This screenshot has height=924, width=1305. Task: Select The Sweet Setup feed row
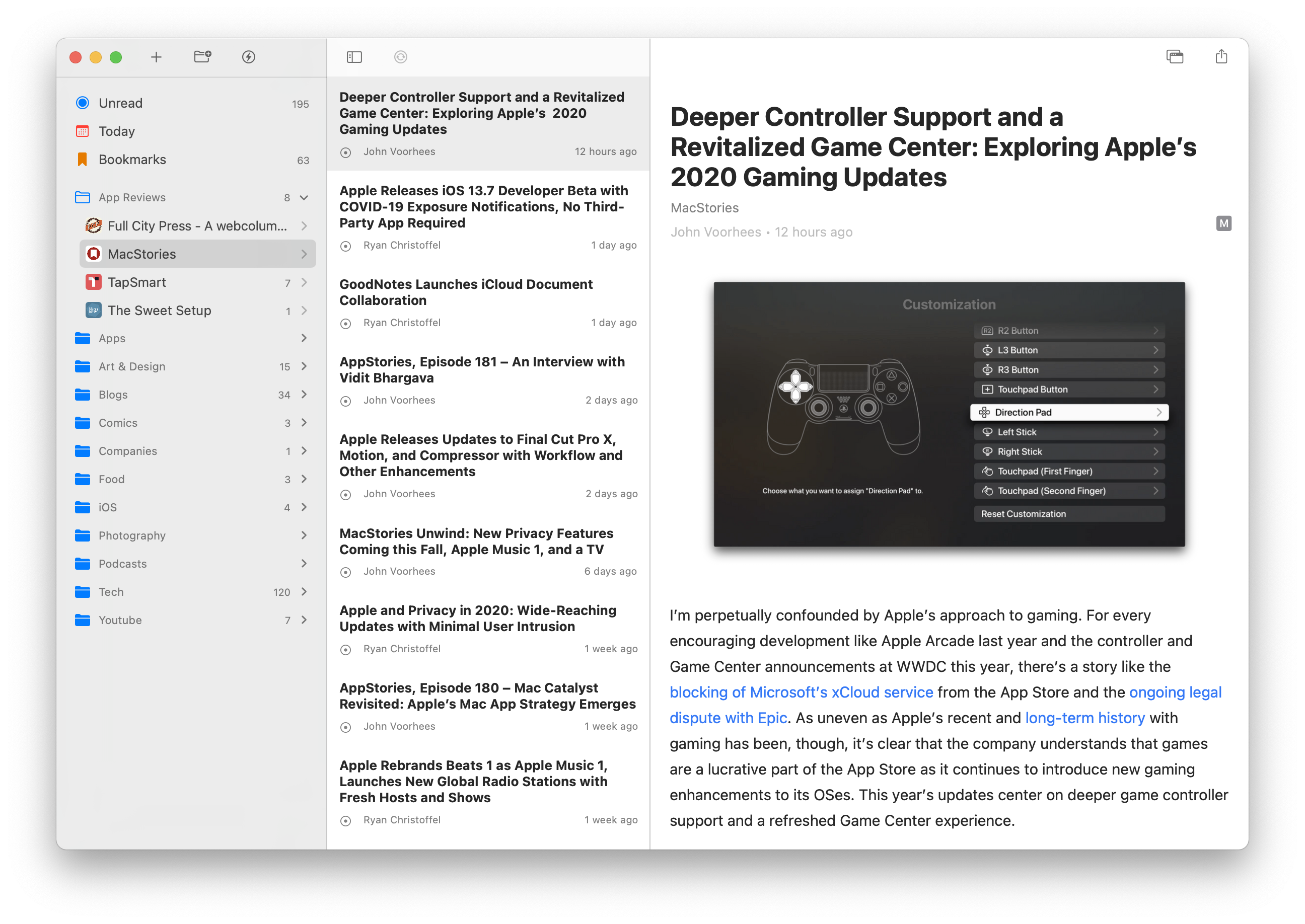point(197,311)
